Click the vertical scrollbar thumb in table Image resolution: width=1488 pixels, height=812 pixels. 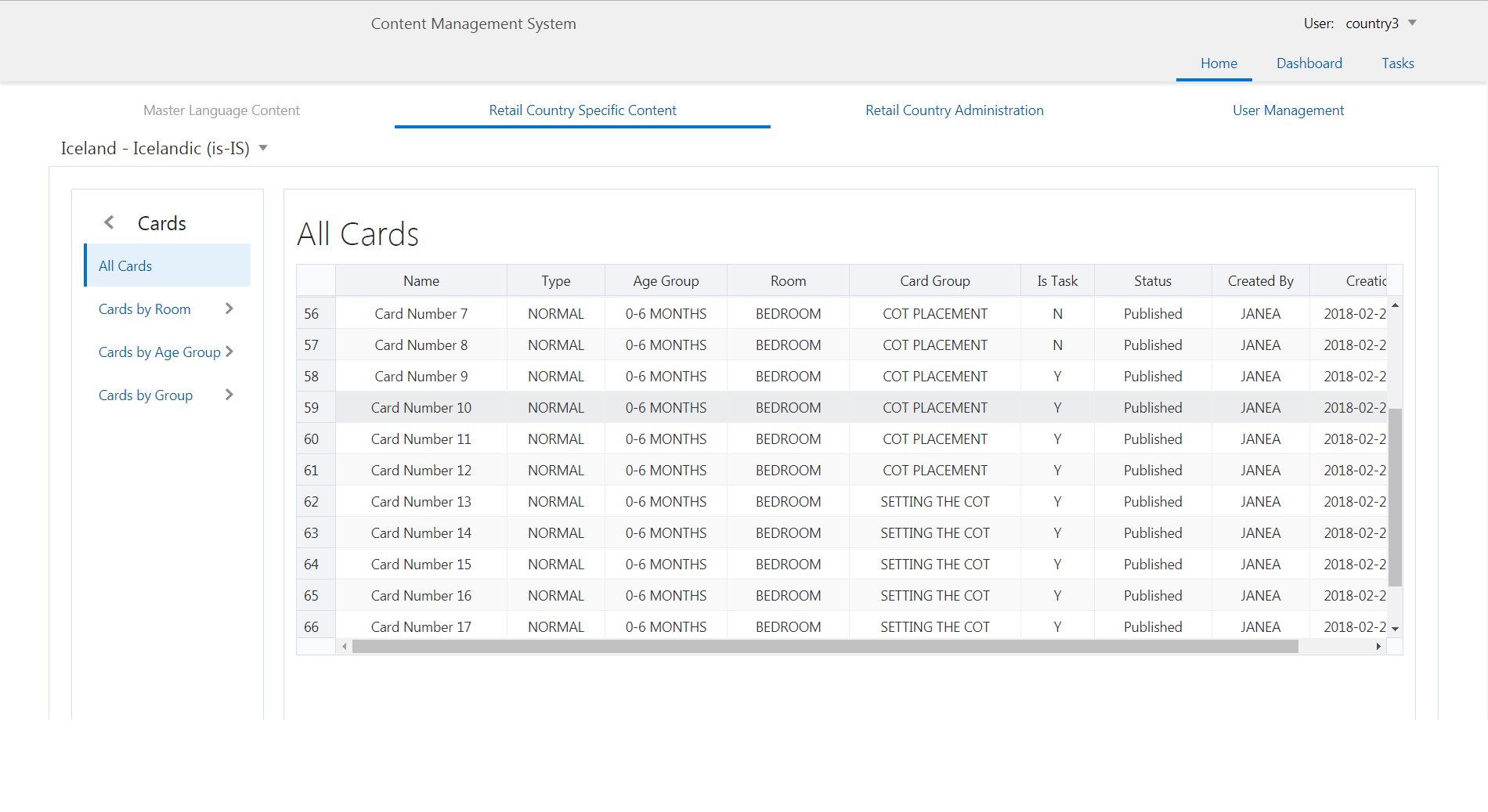point(1395,496)
